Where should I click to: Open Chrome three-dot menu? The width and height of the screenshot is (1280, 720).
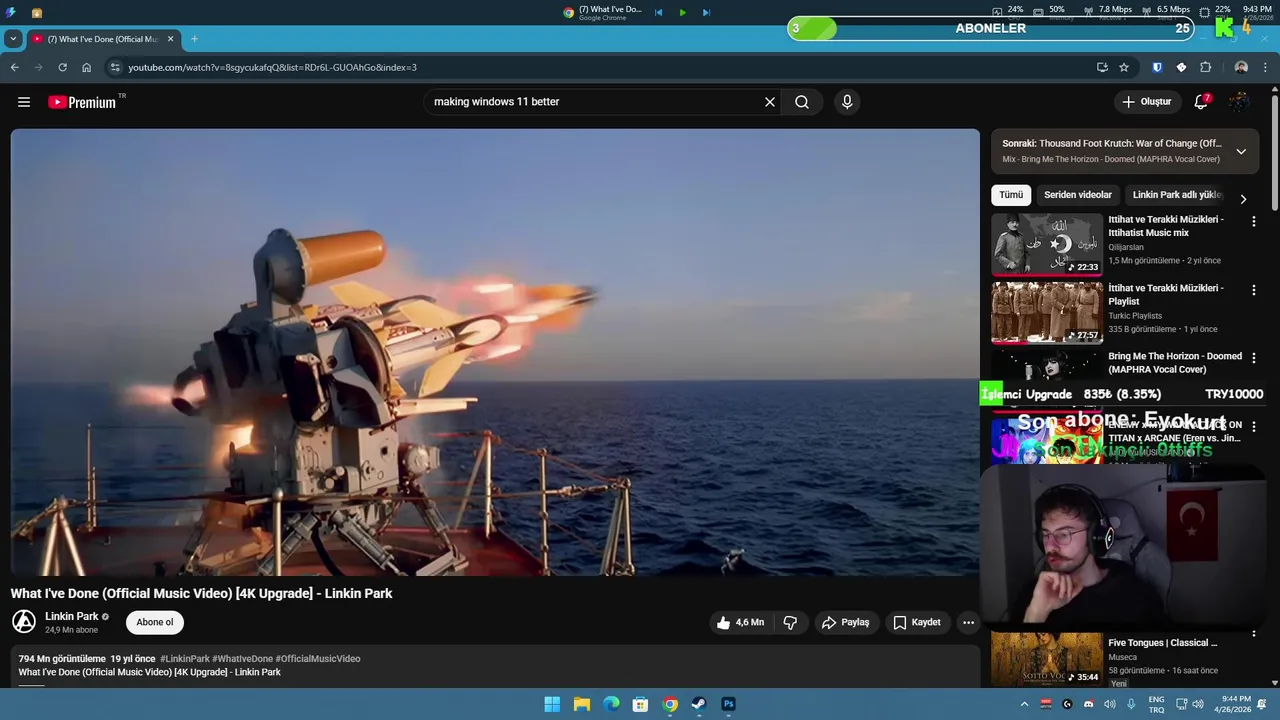(1265, 67)
